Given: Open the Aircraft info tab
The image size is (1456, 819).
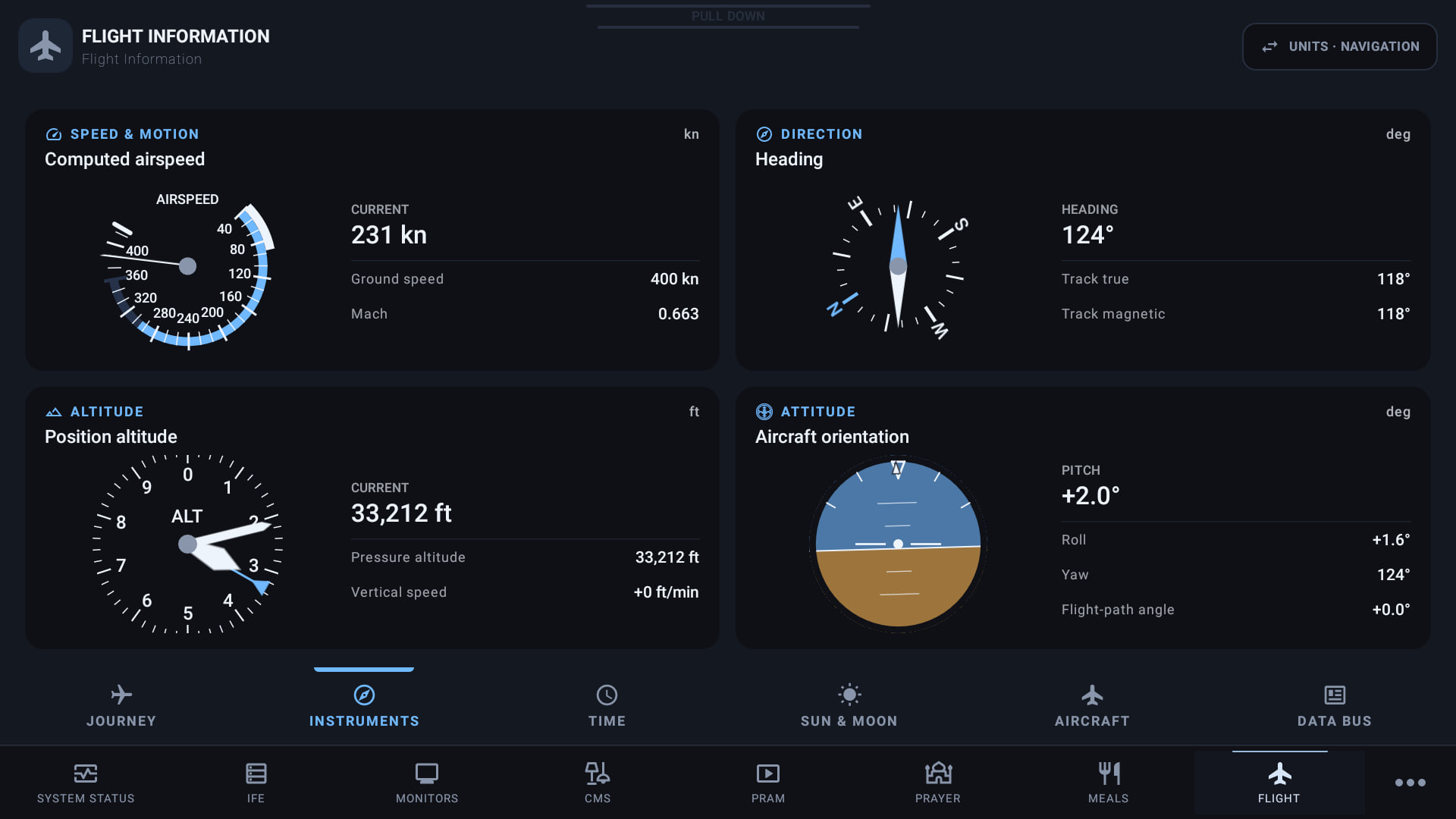Looking at the screenshot, I should pos(1092,706).
